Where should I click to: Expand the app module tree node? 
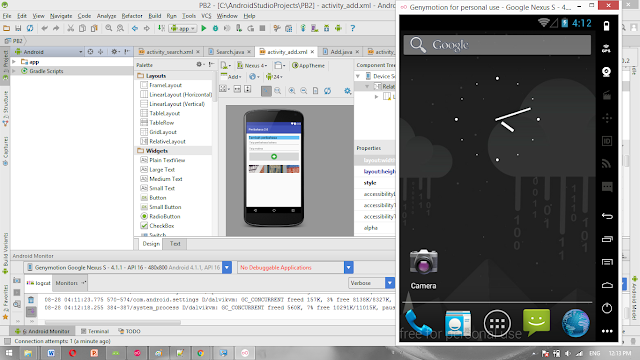(14, 62)
